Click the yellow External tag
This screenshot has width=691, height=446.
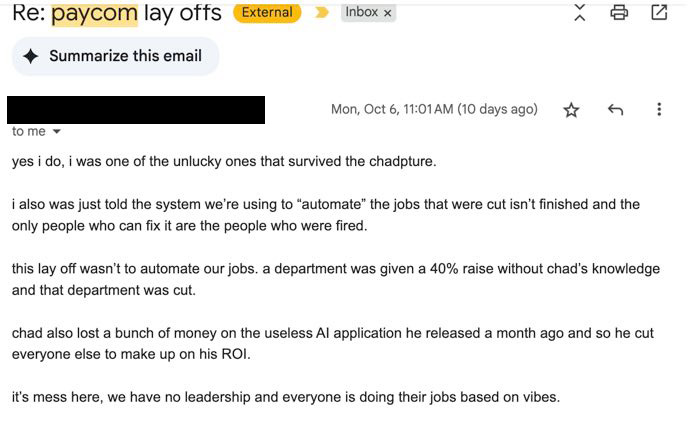(x=267, y=13)
